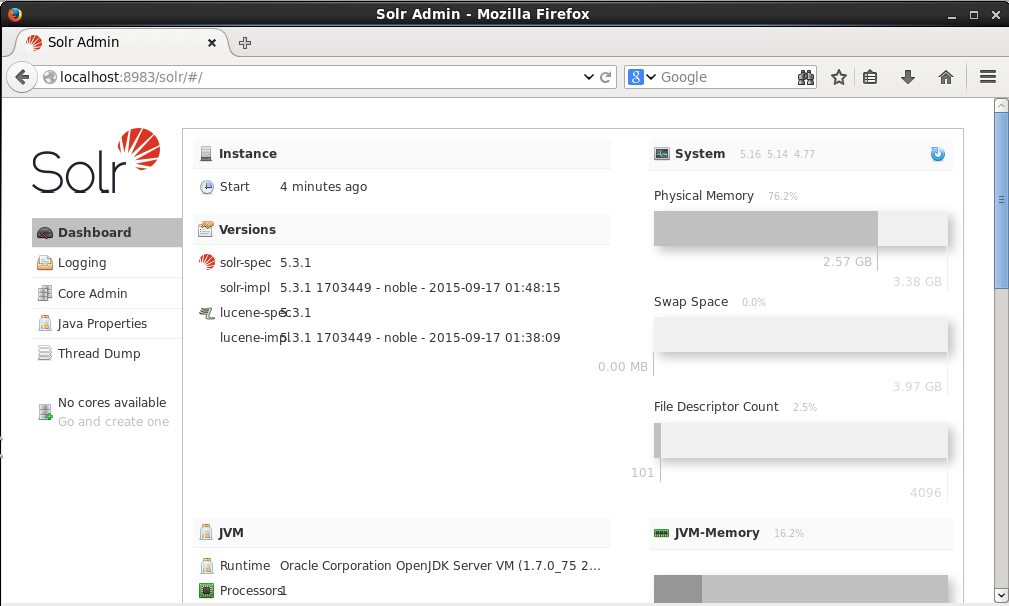Click the vertical scrollbar thumb
The width and height of the screenshot is (1009, 606).
[1001, 200]
